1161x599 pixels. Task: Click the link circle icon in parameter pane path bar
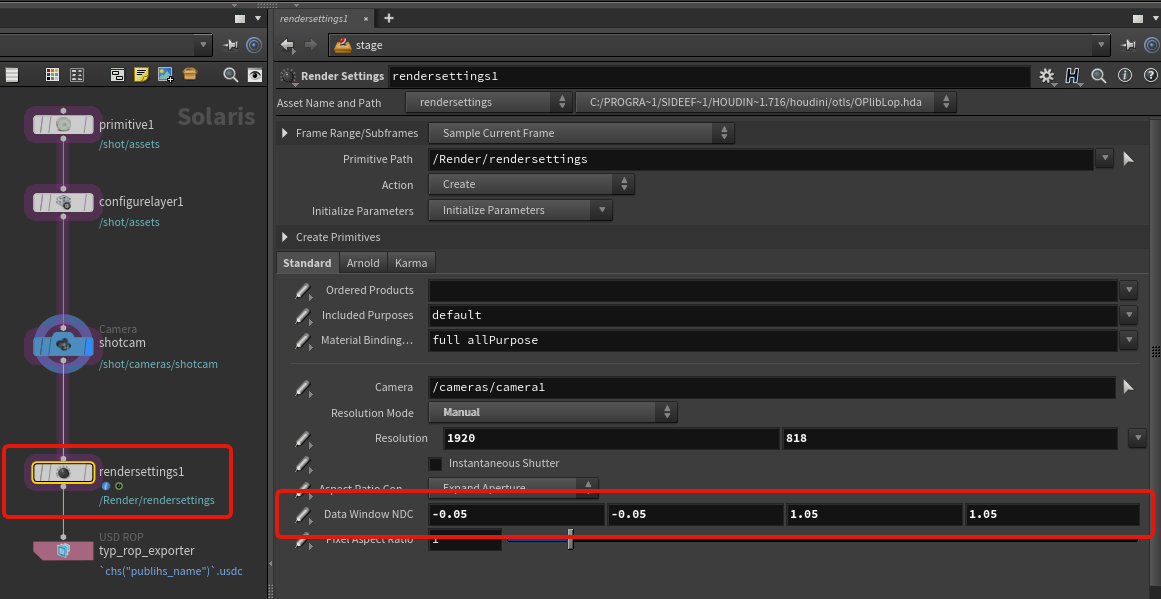click(1151, 45)
